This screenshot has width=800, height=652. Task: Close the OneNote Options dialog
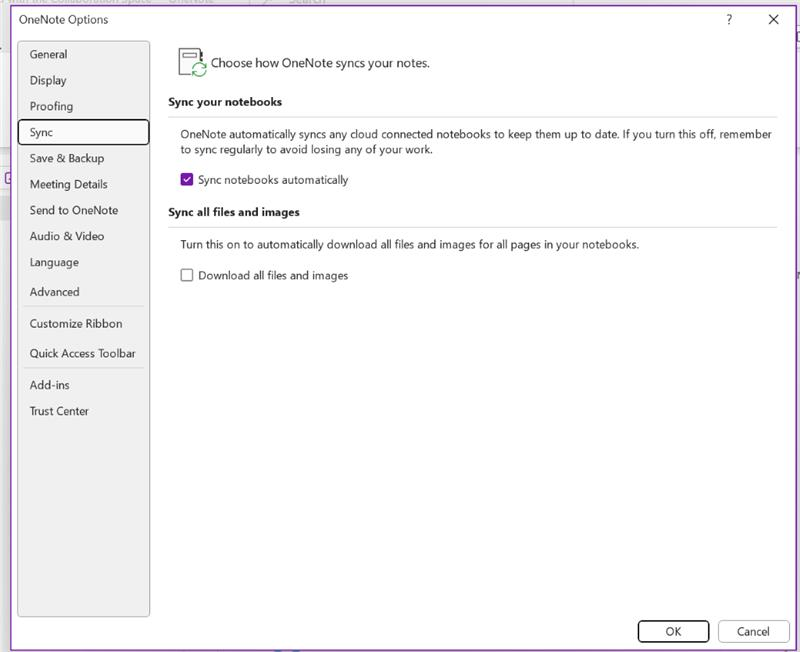pyautogui.click(x=773, y=20)
